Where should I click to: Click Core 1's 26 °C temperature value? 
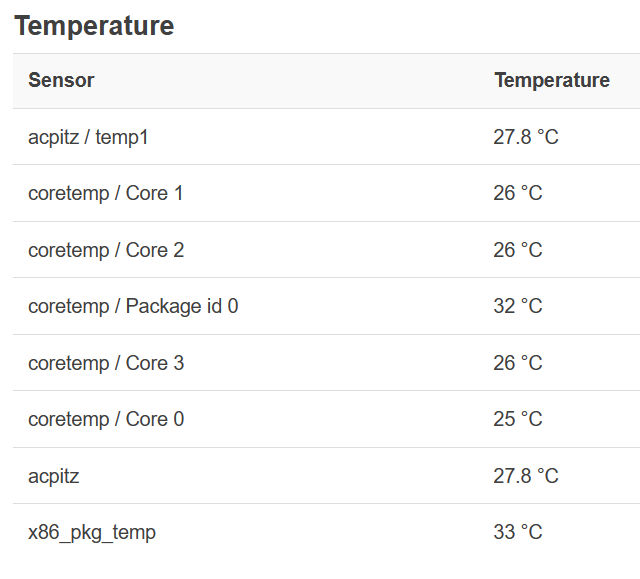coord(517,193)
